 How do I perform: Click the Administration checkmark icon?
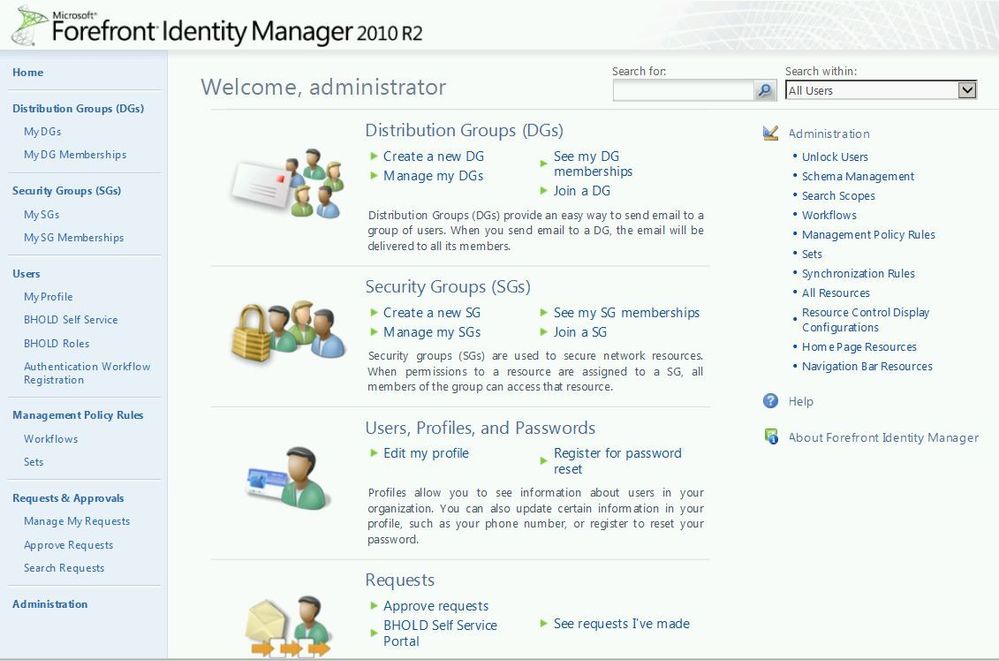pyautogui.click(x=771, y=133)
